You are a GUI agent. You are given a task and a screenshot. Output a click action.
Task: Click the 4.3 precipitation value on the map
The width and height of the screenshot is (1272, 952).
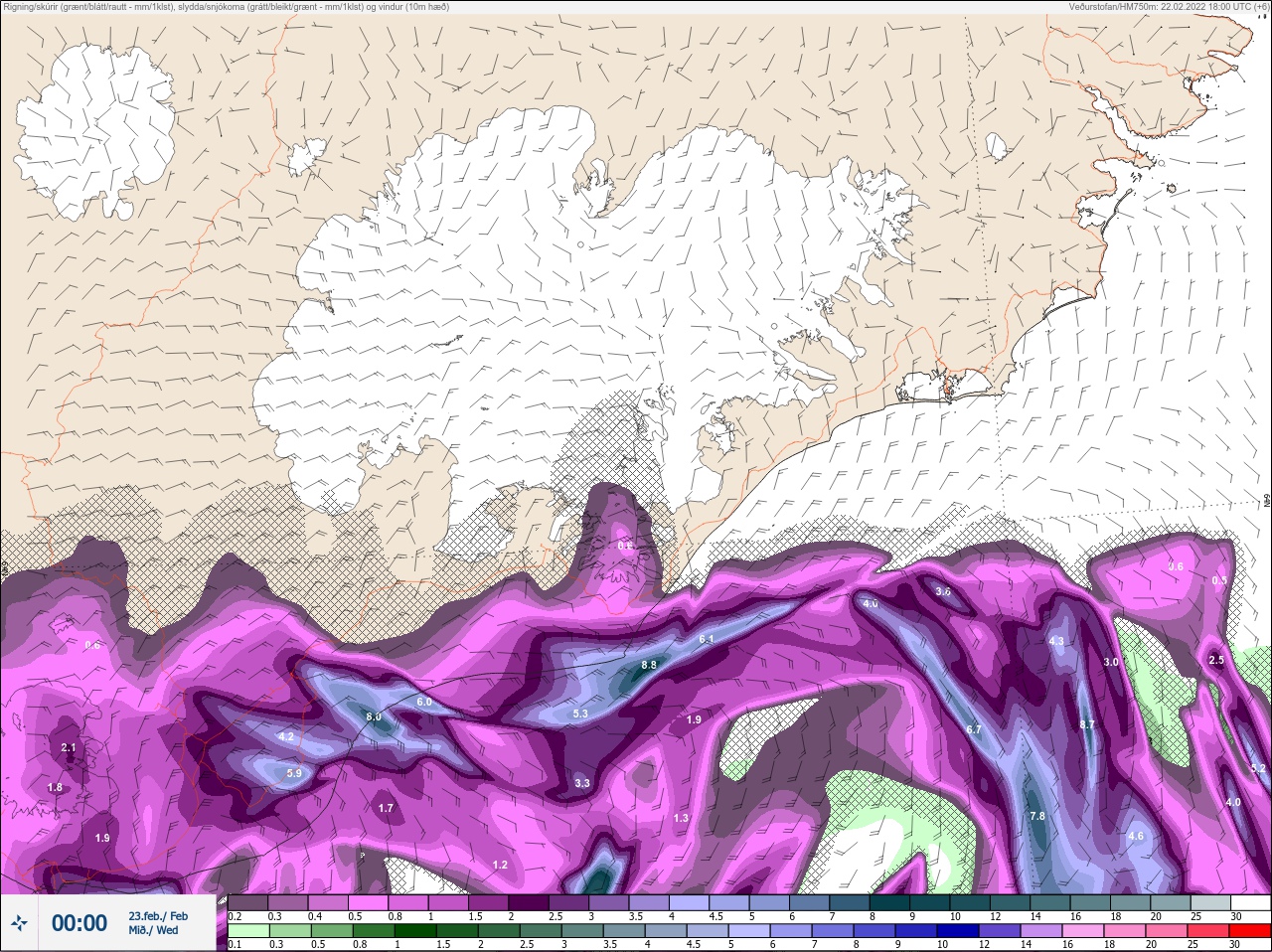1056,641
